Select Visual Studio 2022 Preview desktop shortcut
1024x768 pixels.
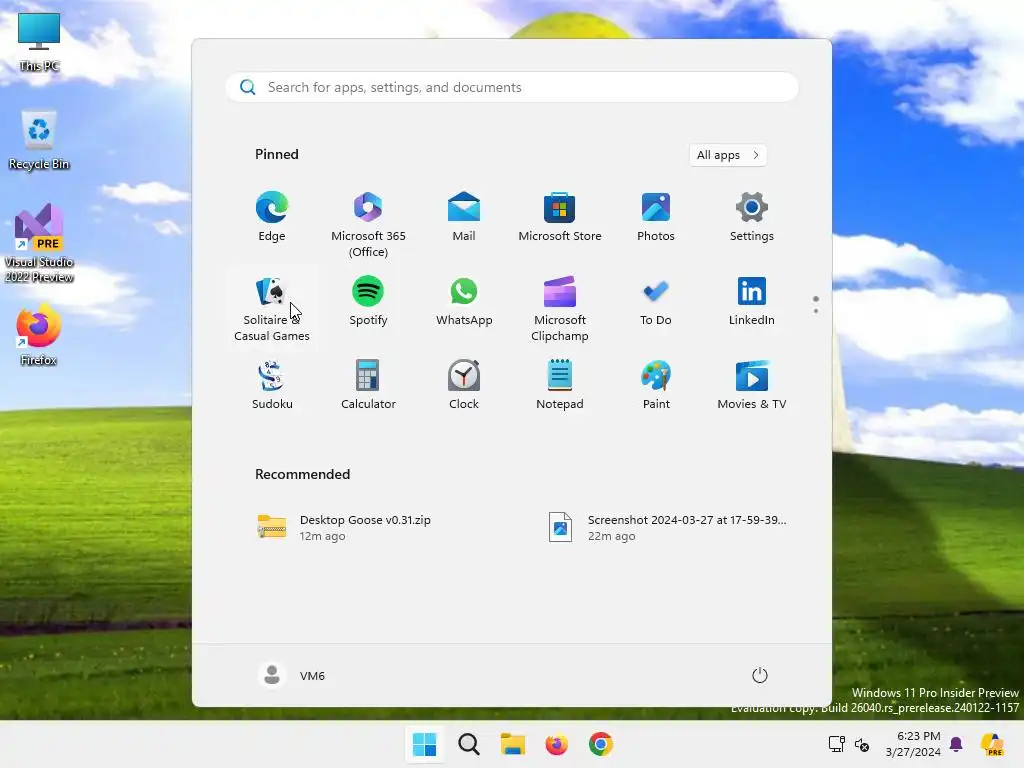point(39,243)
